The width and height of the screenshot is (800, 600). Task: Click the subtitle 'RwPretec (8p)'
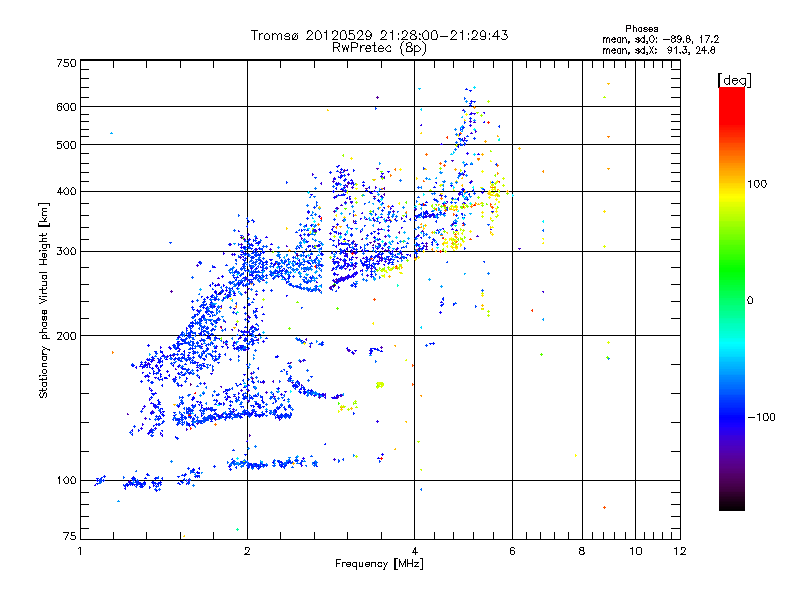click(x=379, y=48)
